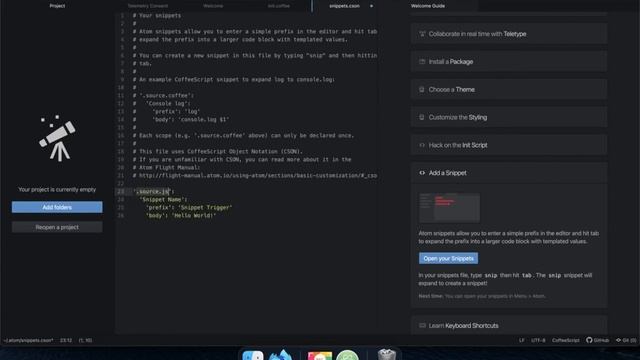Click the '# Your snippets' comment line
This screenshot has width=640, height=360.
click(x=157, y=16)
